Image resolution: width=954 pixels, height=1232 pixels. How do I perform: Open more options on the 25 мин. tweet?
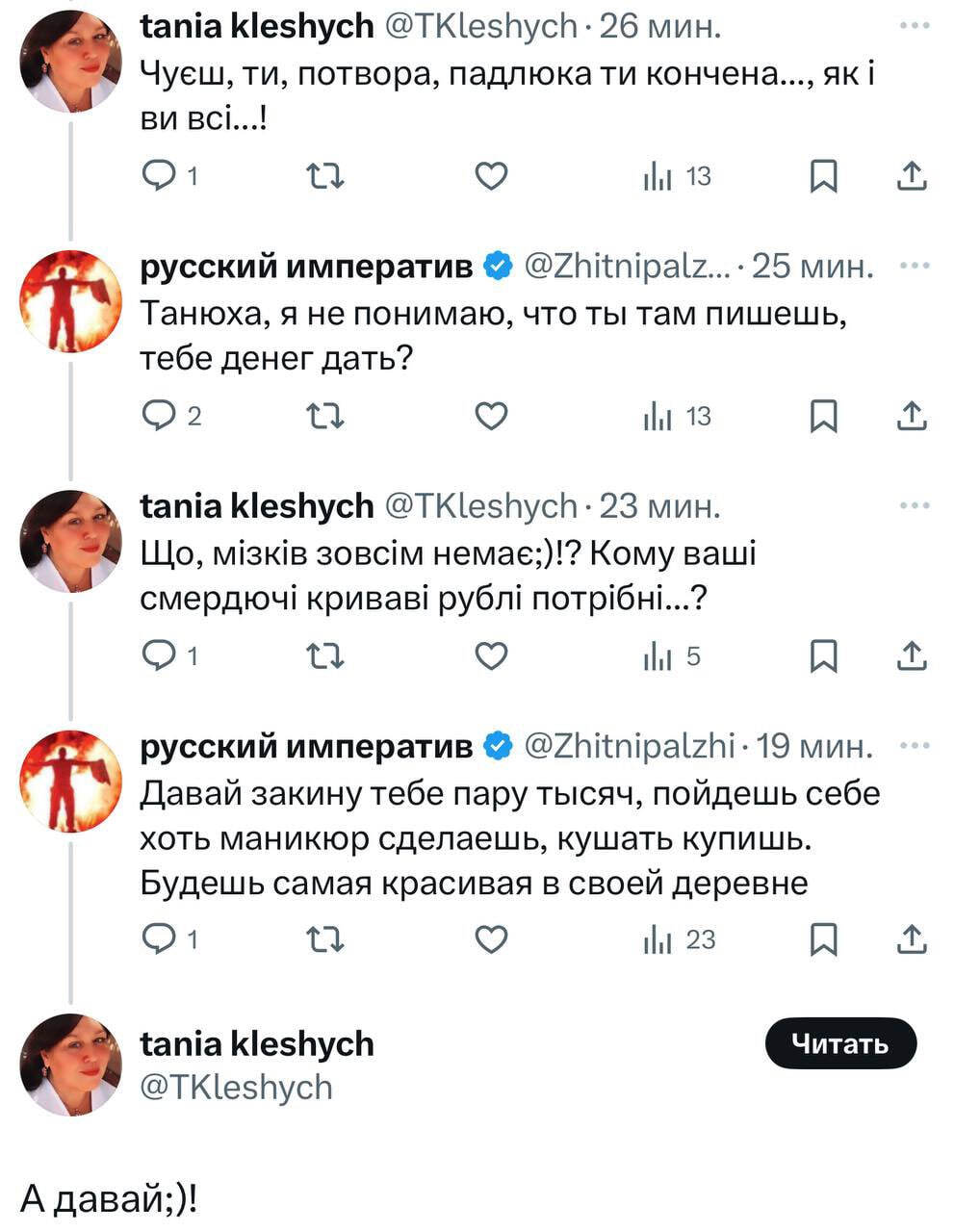pyautogui.click(x=914, y=266)
